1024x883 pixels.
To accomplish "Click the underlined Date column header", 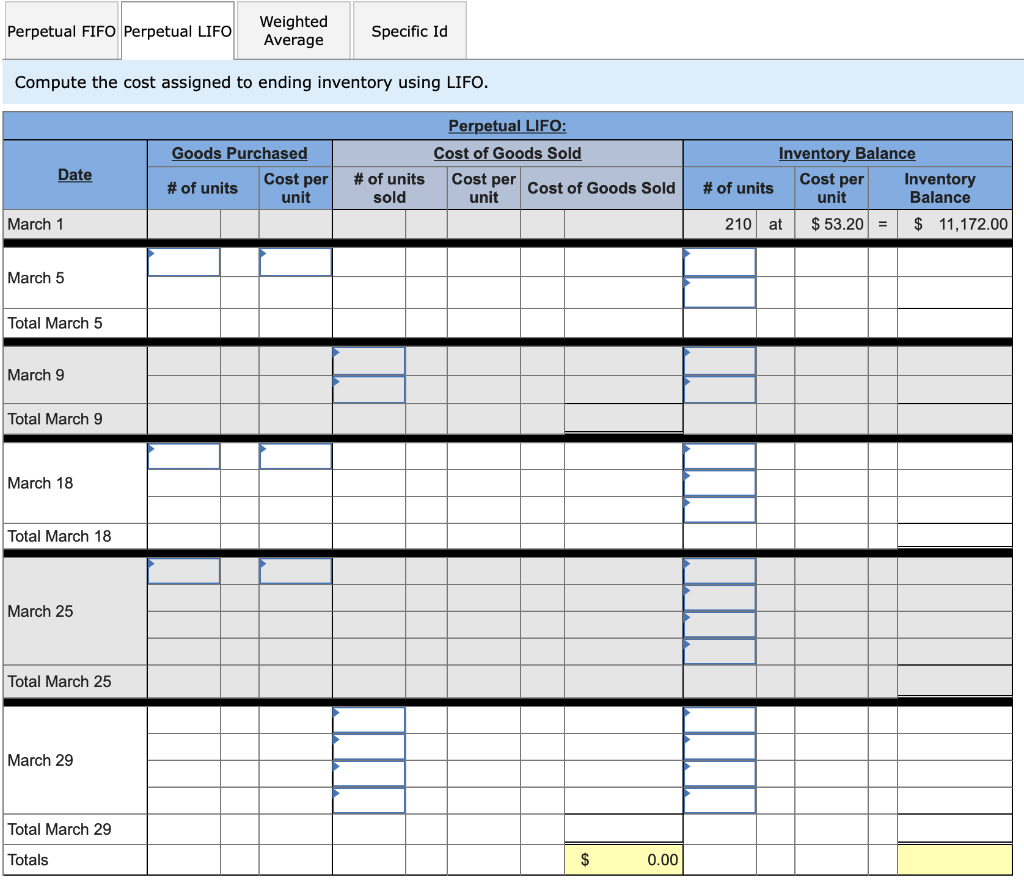I will [74, 174].
